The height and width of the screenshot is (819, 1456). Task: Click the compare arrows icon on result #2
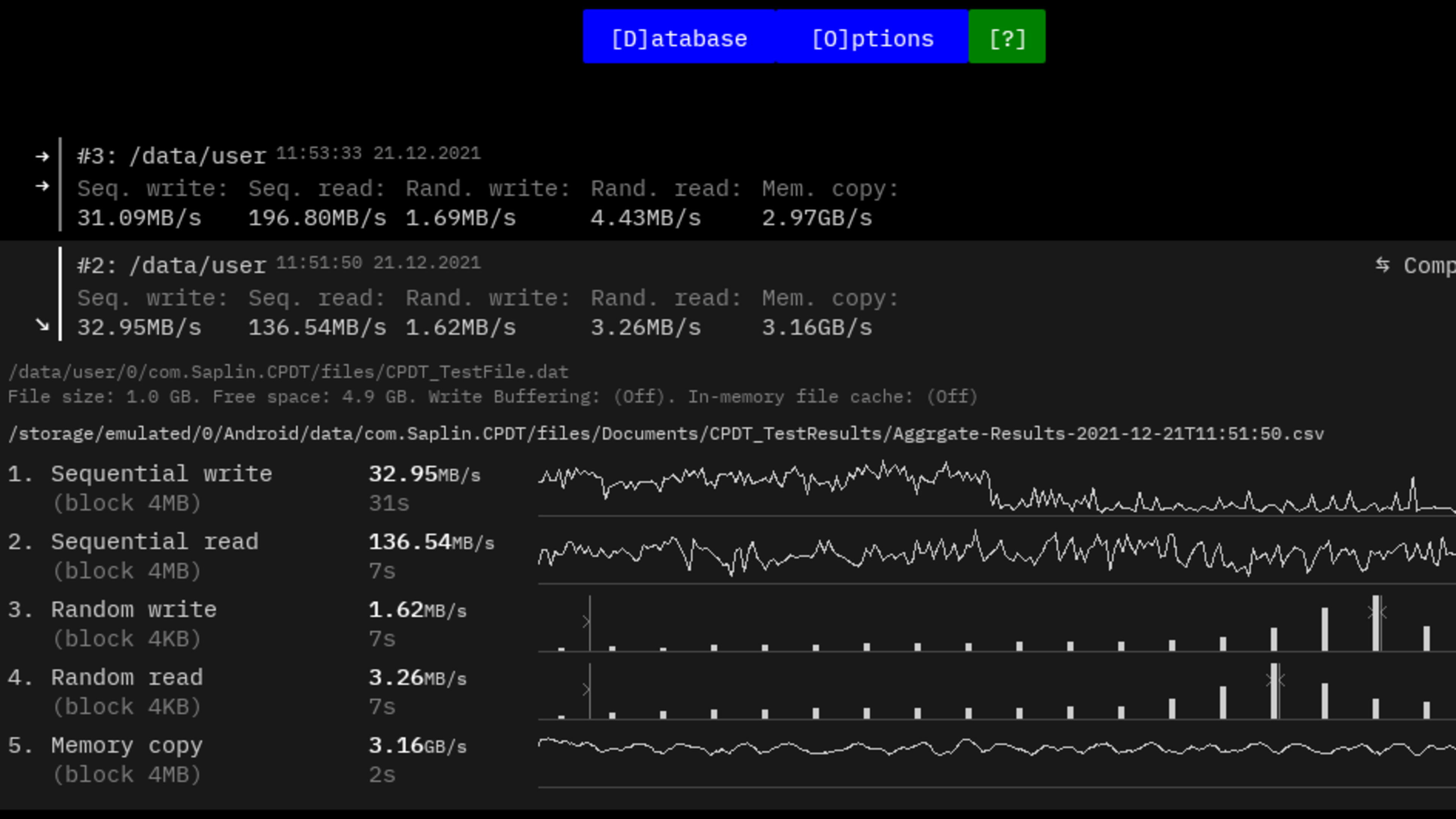pos(1382,265)
